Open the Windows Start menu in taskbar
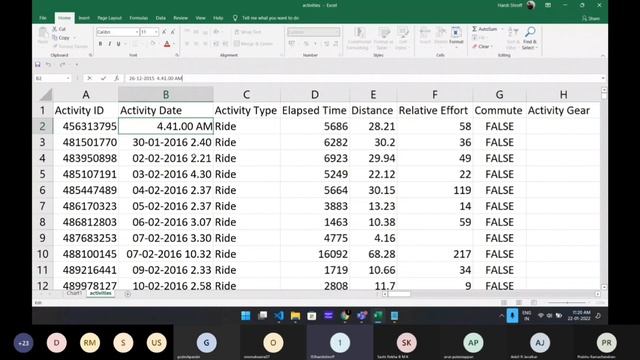 point(246,316)
